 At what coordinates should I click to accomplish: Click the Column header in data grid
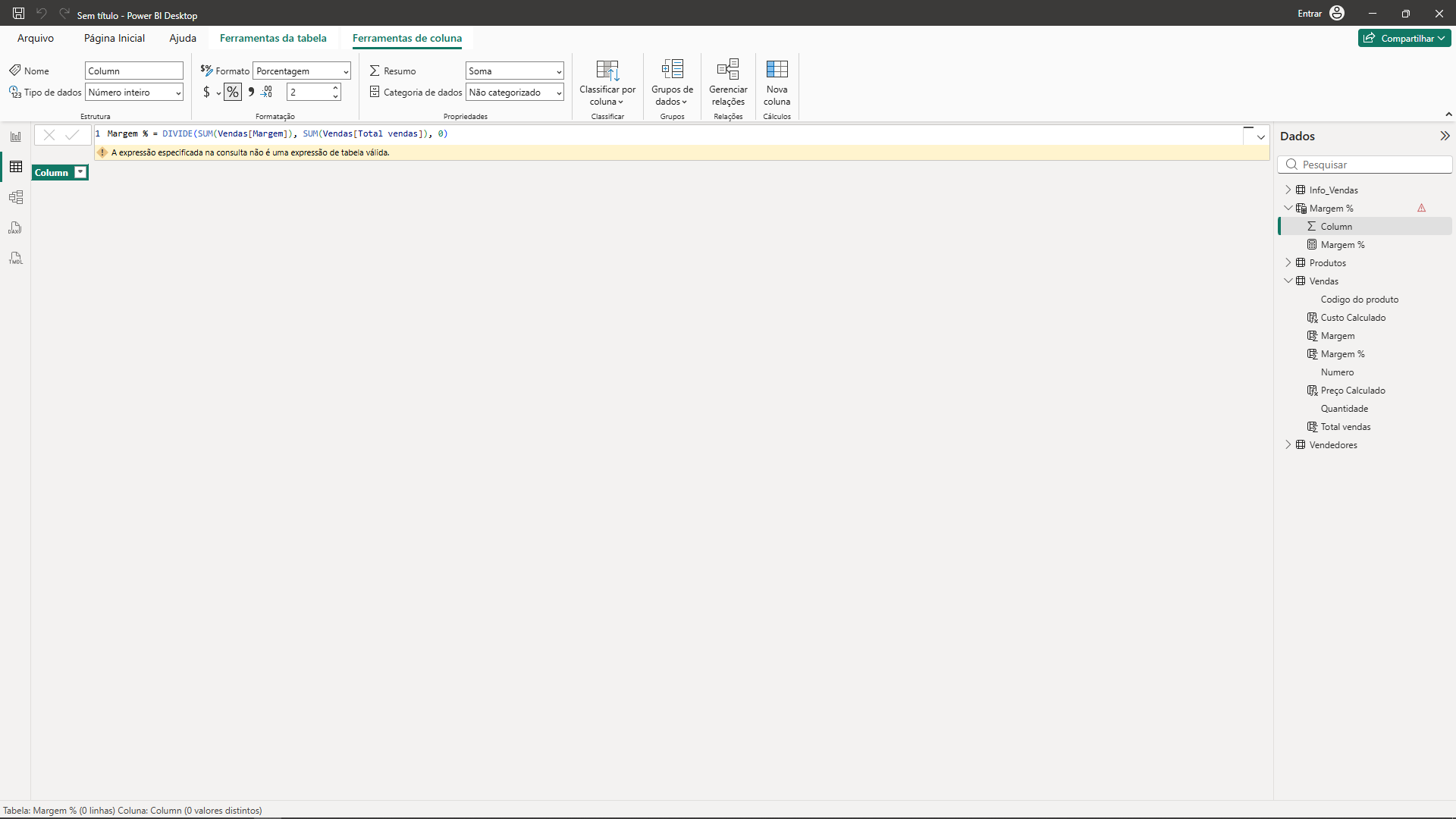click(52, 172)
